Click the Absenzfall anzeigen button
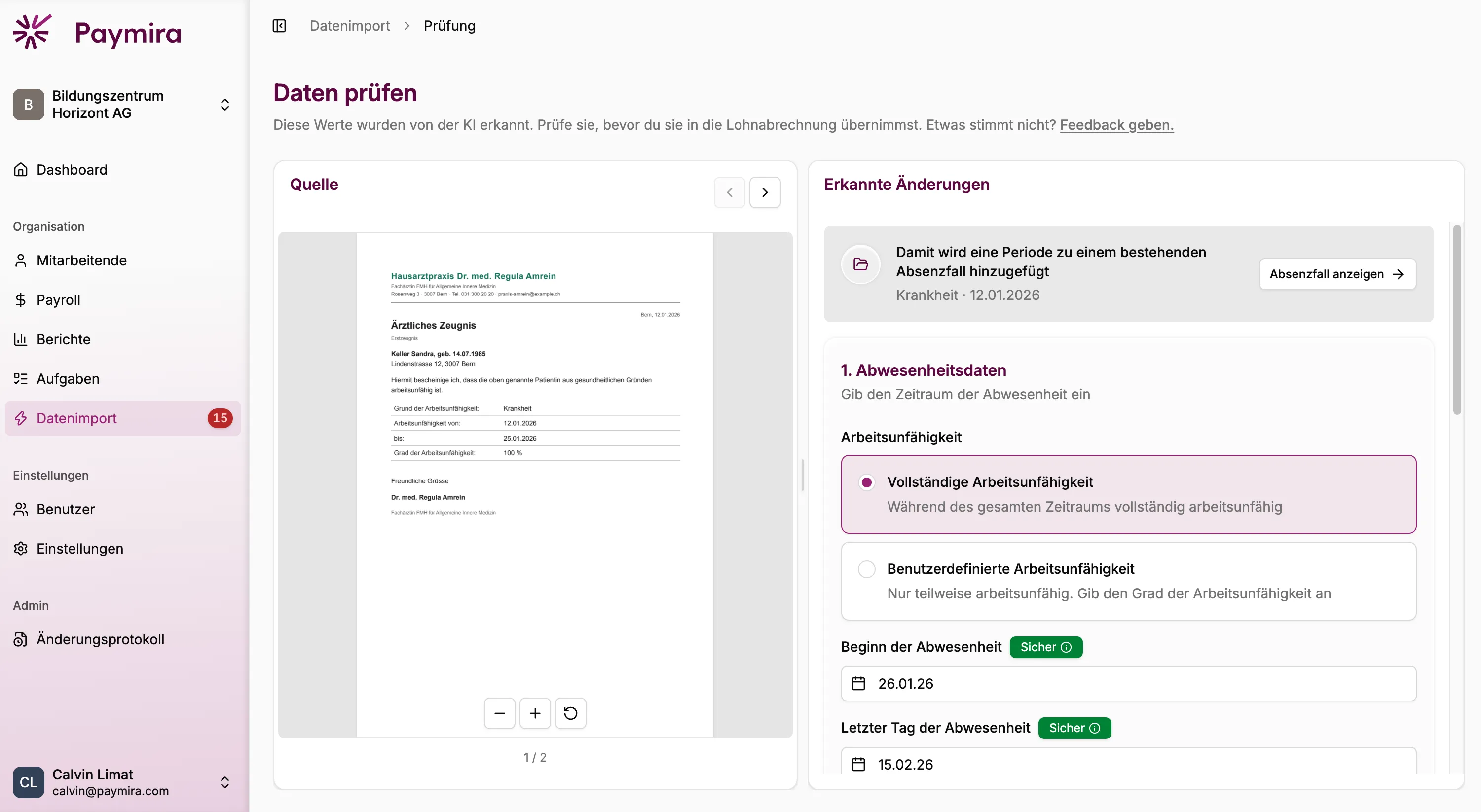The width and height of the screenshot is (1481, 812). (x=1337, y=274)
